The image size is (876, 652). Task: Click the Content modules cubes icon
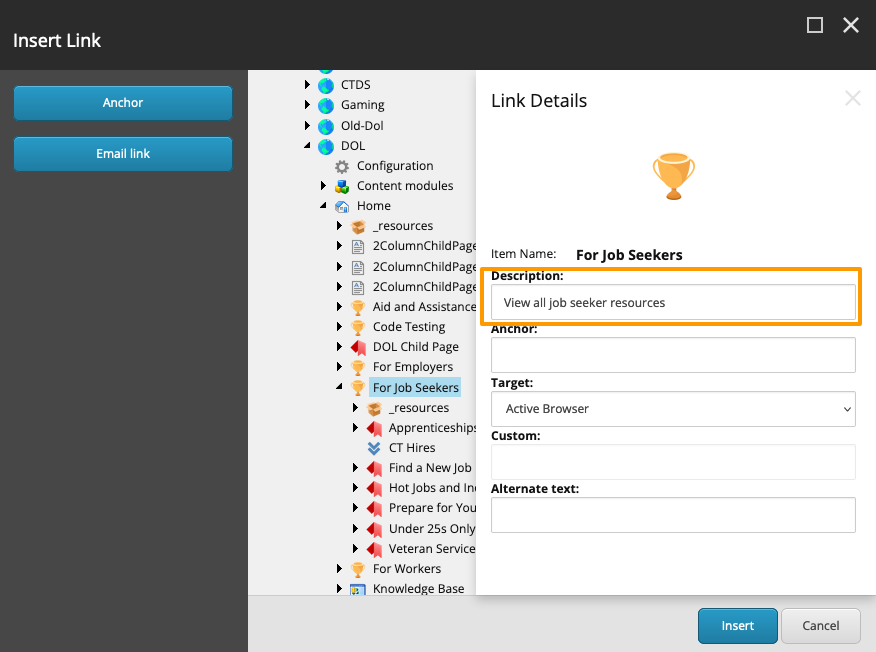coord(342,186)
